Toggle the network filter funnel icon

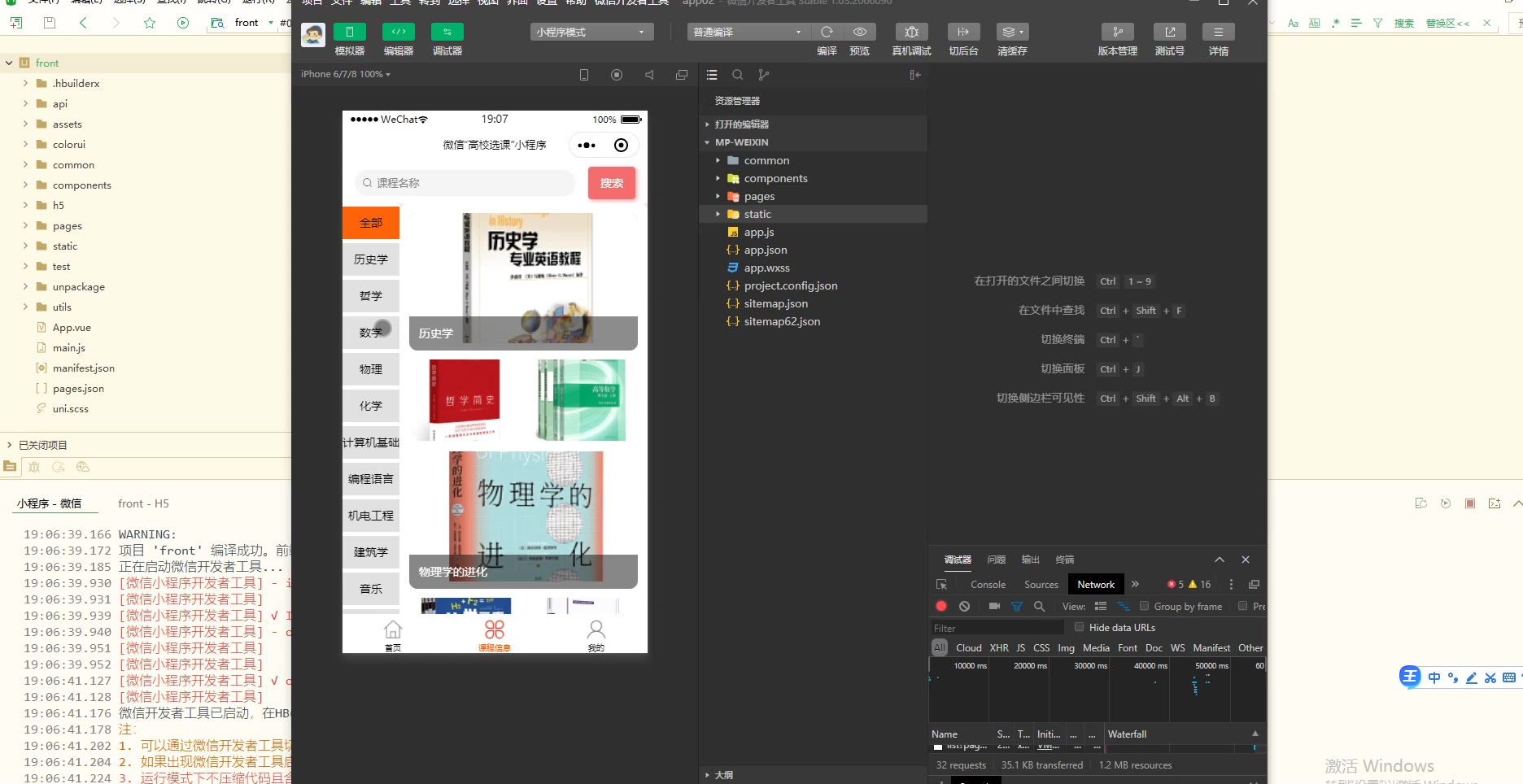1016,606
